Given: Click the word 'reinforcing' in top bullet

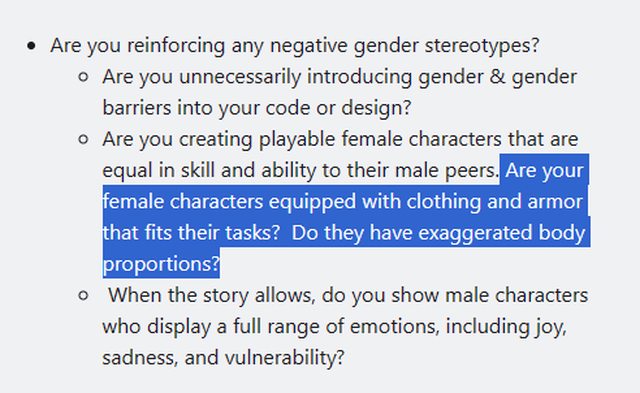Looking at the screenshot, I should [176, 46].
